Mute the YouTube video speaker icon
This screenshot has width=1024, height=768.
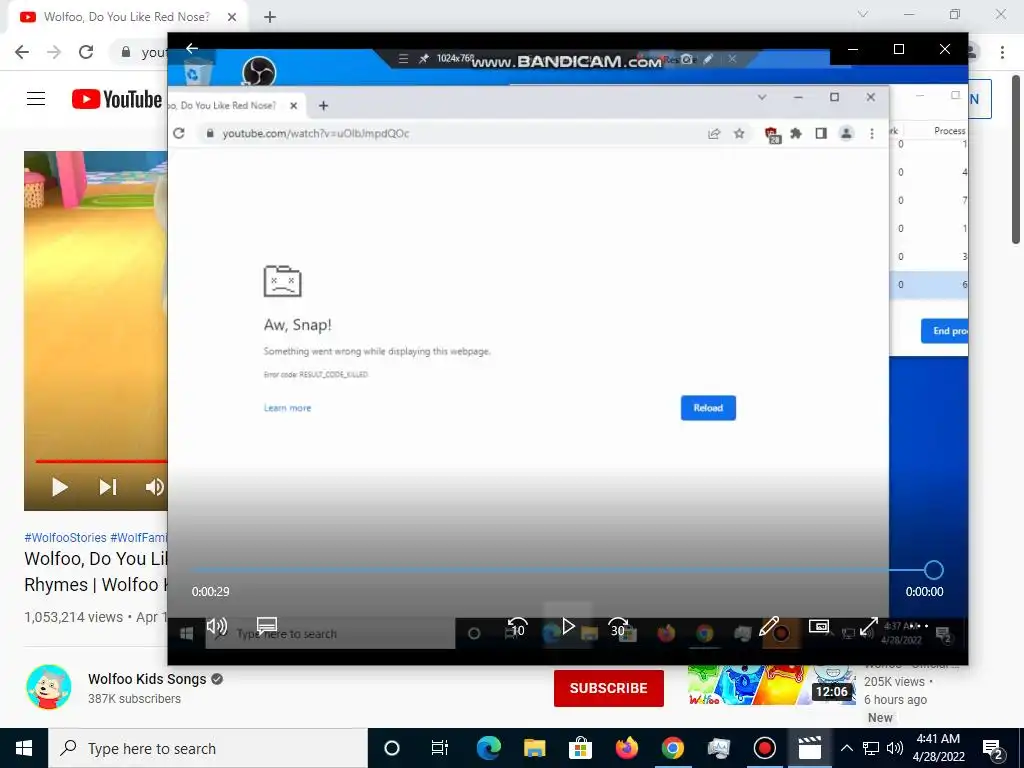[x=155, y=487]
